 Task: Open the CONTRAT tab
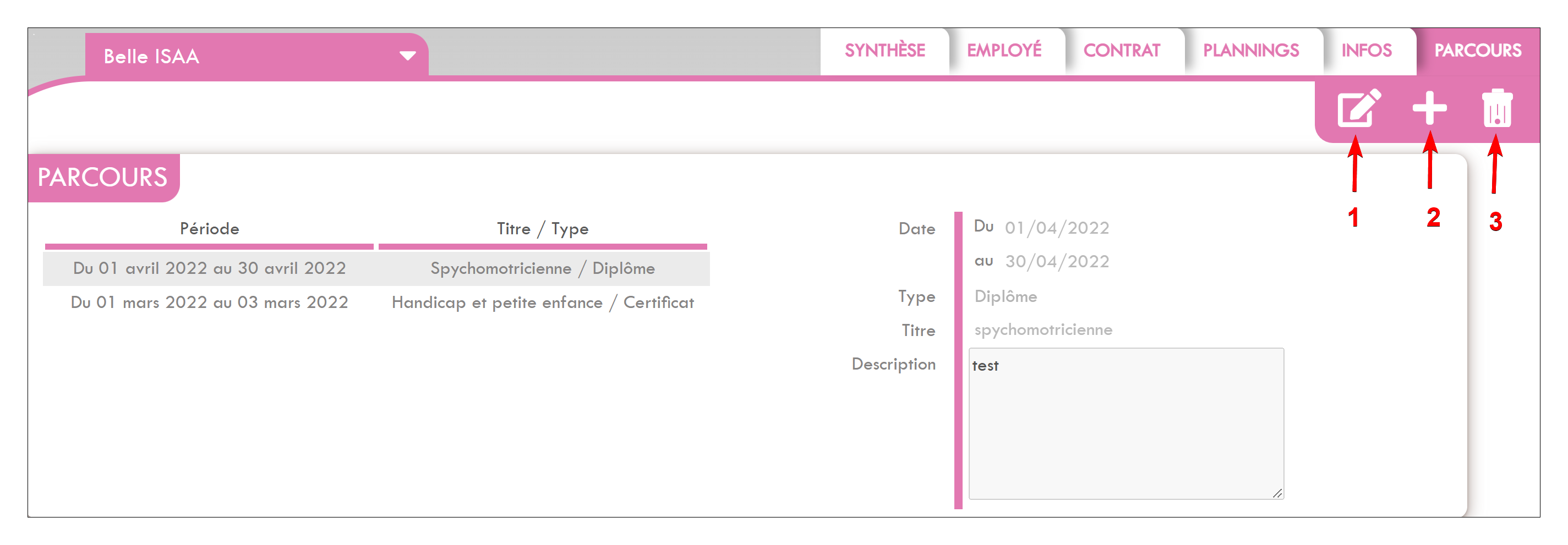[1121, 51]
